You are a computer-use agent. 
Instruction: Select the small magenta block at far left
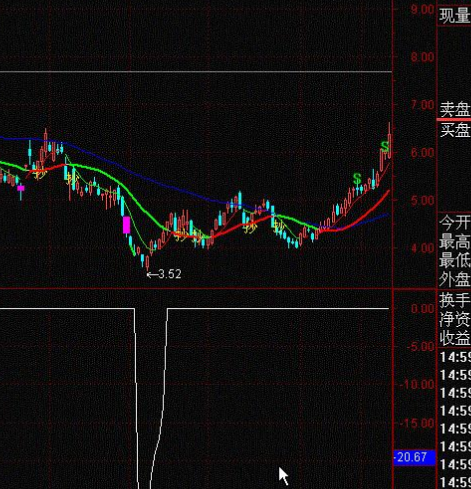click(x=21, y=188)
